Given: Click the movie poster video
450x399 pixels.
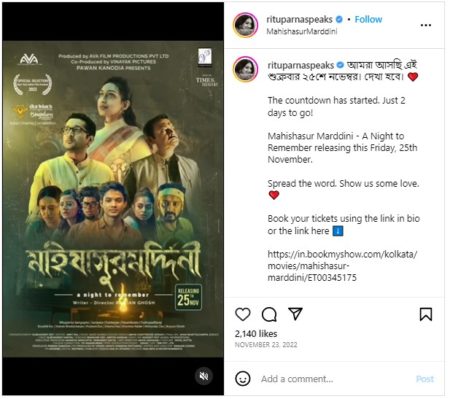Looking at the screenshot, I should coord(113,199).
